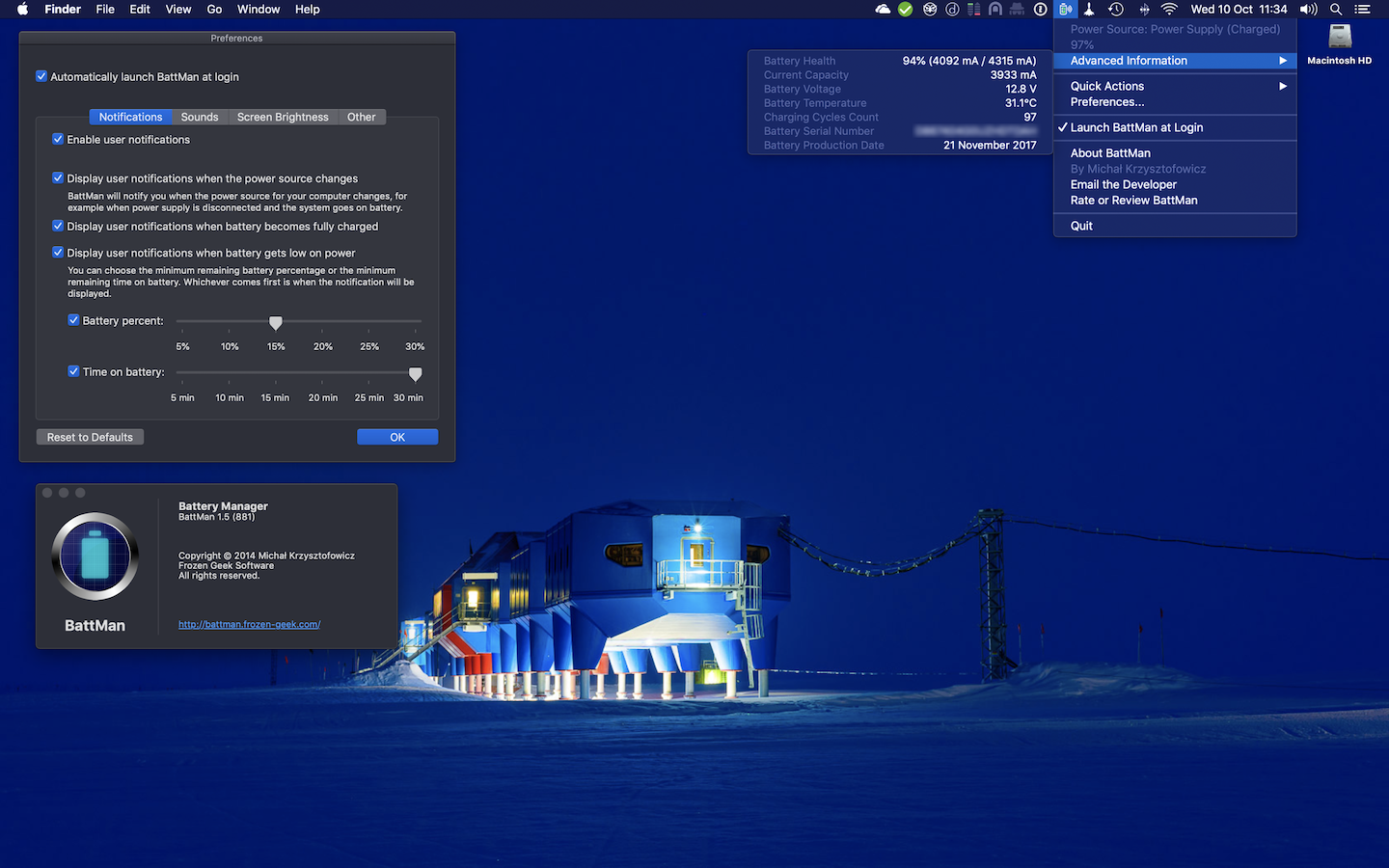Click the Battery percent slider handle
The width and height of the screenshot is (1389, 868).
coord(276,322)
